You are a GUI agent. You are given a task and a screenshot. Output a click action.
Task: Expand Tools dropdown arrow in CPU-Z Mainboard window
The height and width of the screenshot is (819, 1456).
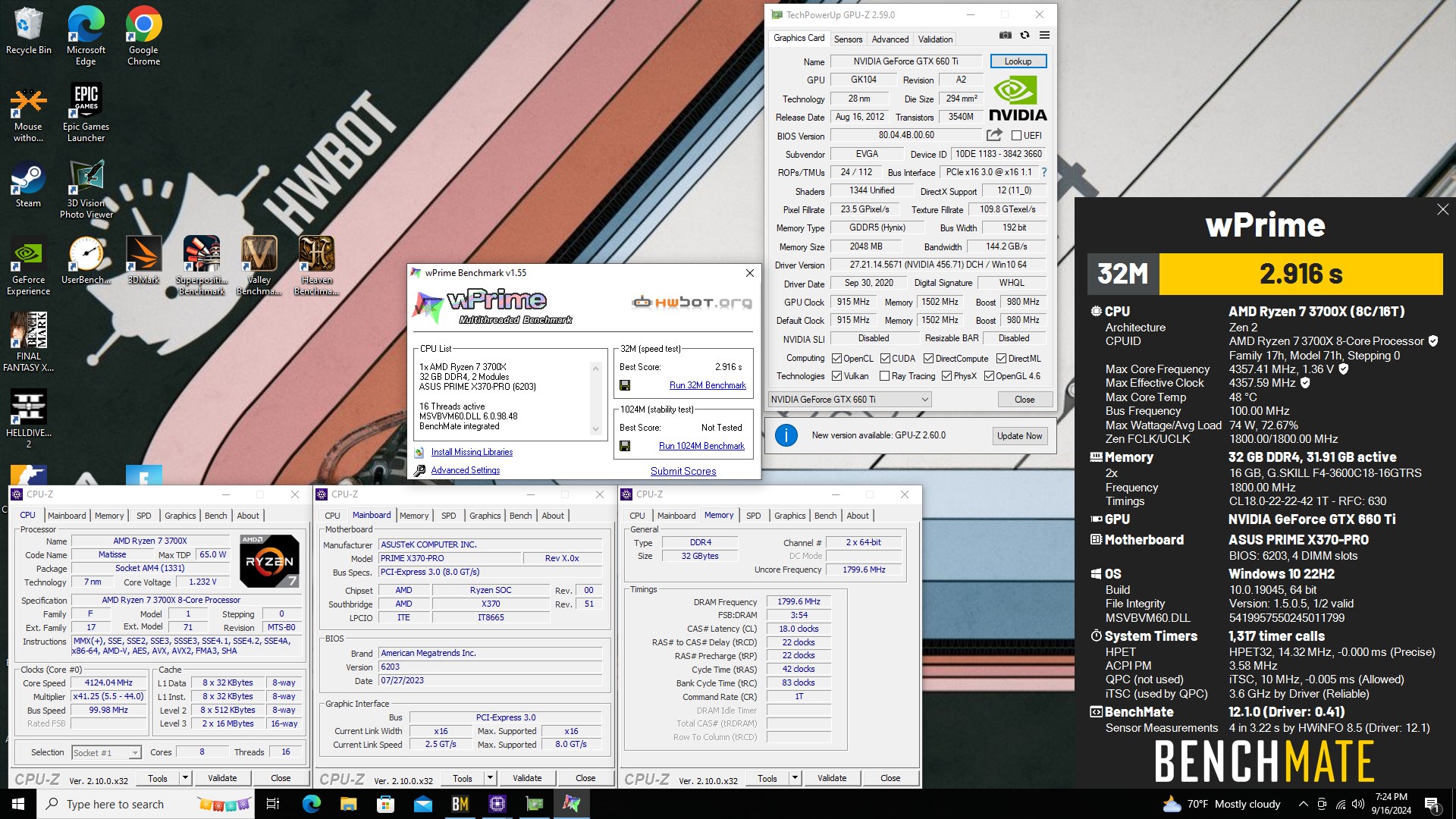coord(490,778)
